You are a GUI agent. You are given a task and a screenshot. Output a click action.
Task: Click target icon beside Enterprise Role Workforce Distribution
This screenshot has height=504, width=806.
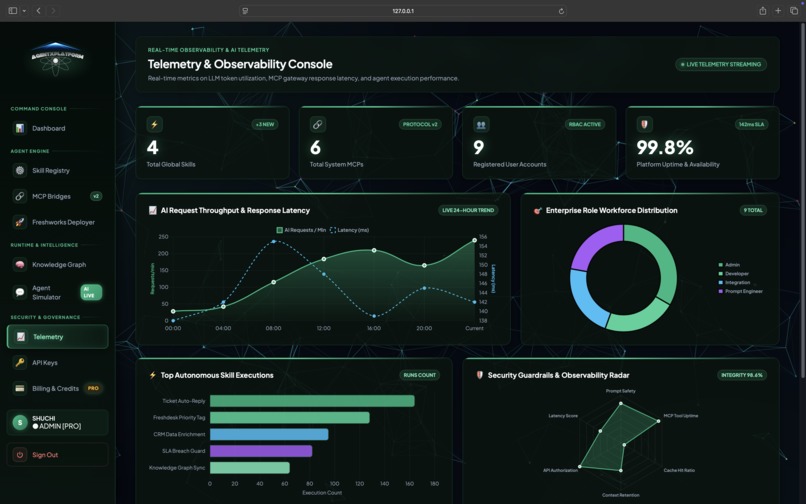[538, 210]
